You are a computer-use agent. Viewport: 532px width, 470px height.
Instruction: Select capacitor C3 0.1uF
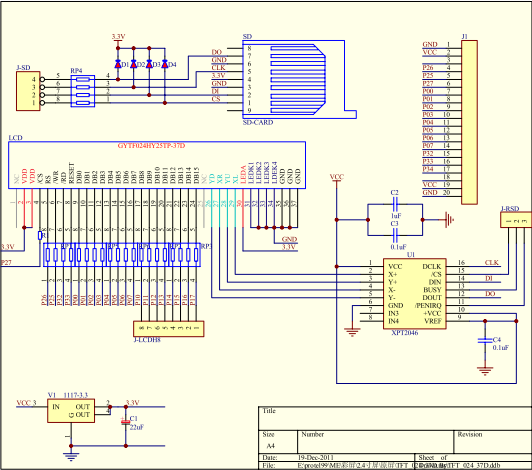coord(395,234)
